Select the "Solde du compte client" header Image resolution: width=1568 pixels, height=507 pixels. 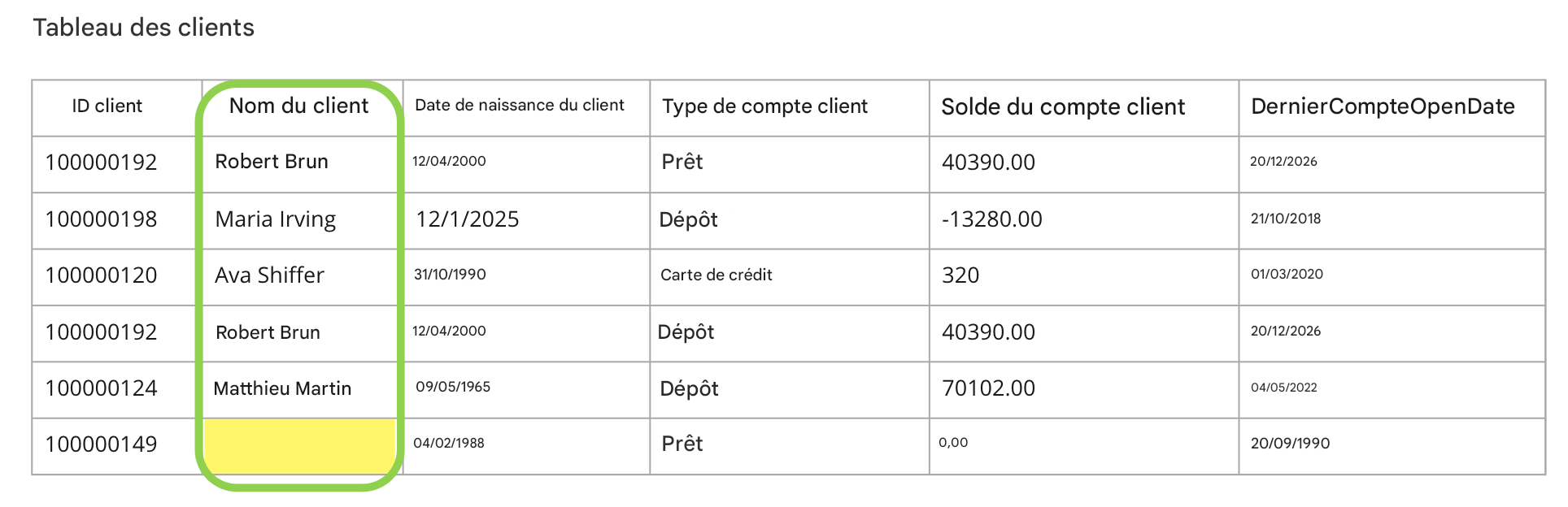[x=1062, y=107]
